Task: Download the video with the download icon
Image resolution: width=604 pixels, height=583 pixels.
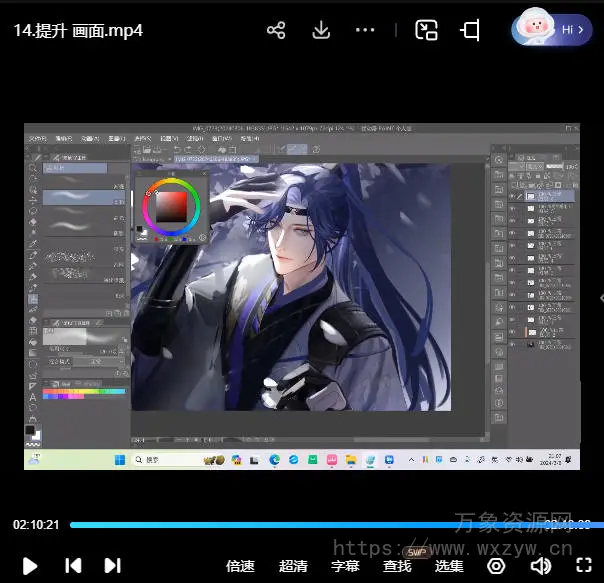Action: click(321, 30)
